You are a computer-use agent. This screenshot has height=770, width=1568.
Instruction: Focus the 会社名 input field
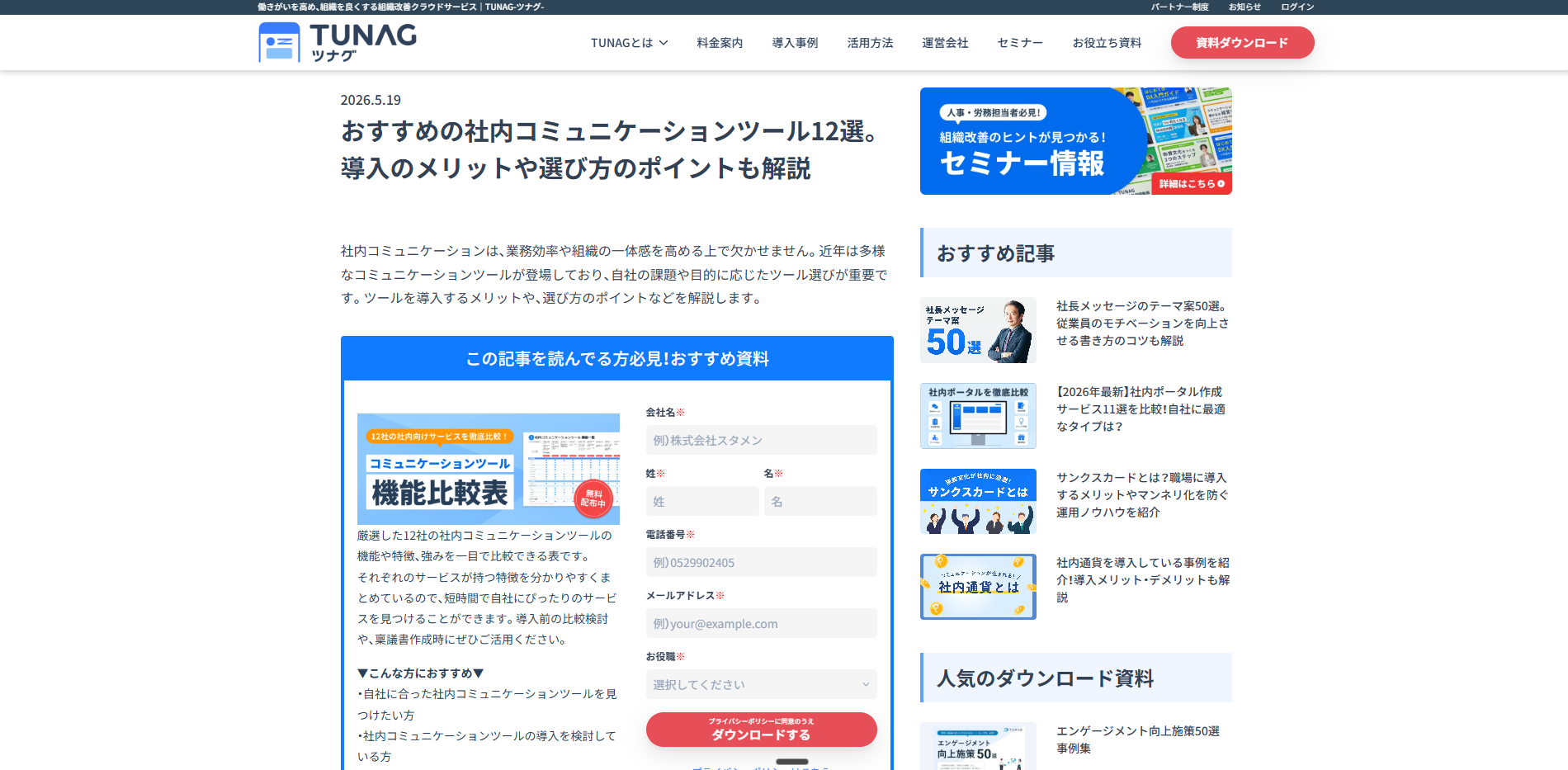point(761,440)
